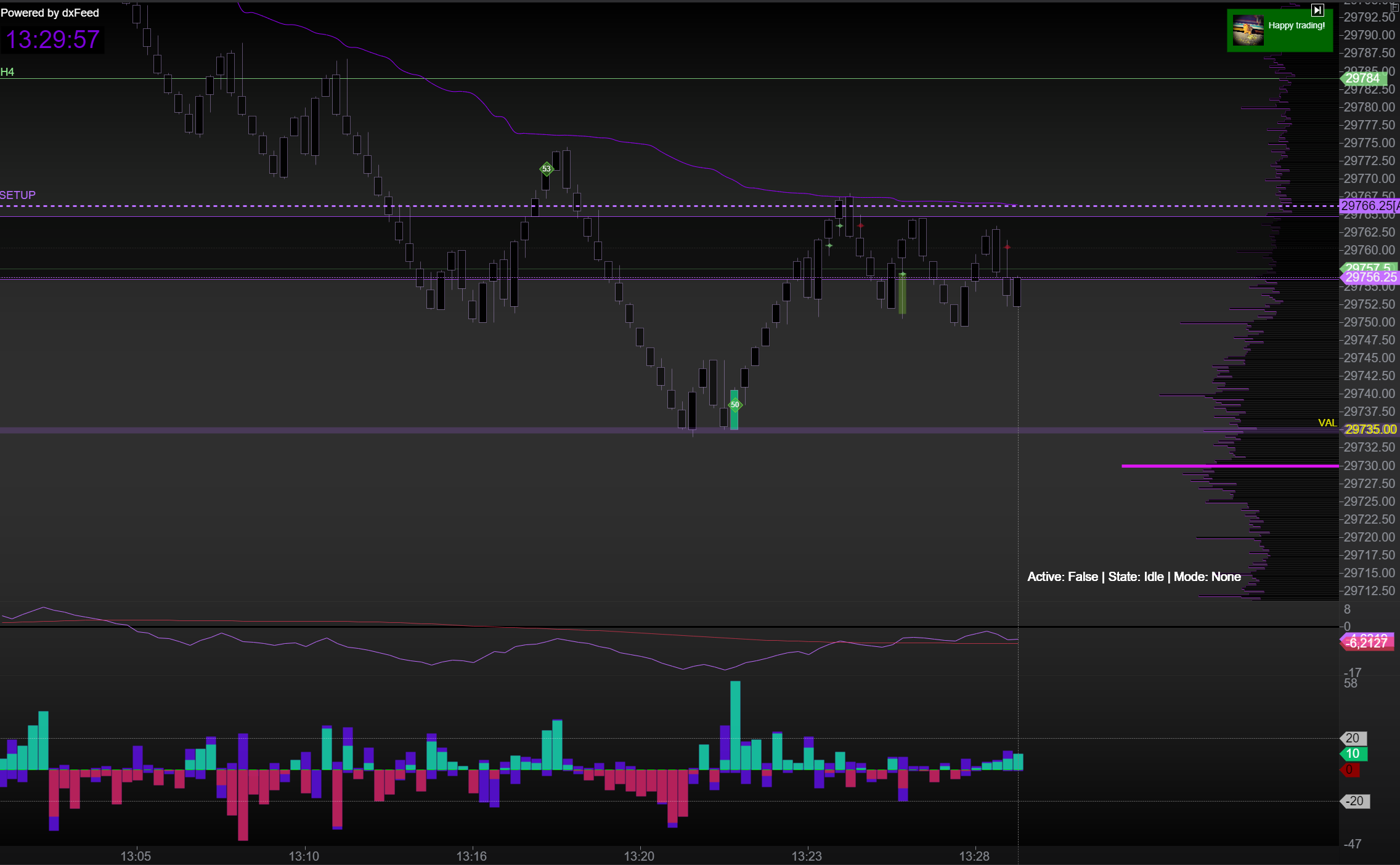Image resolution: width=1400 pixels, height=865 pixels.
Task: Click the gray 20 level tag on volume panel
Action: click(x=1353, y=738)
